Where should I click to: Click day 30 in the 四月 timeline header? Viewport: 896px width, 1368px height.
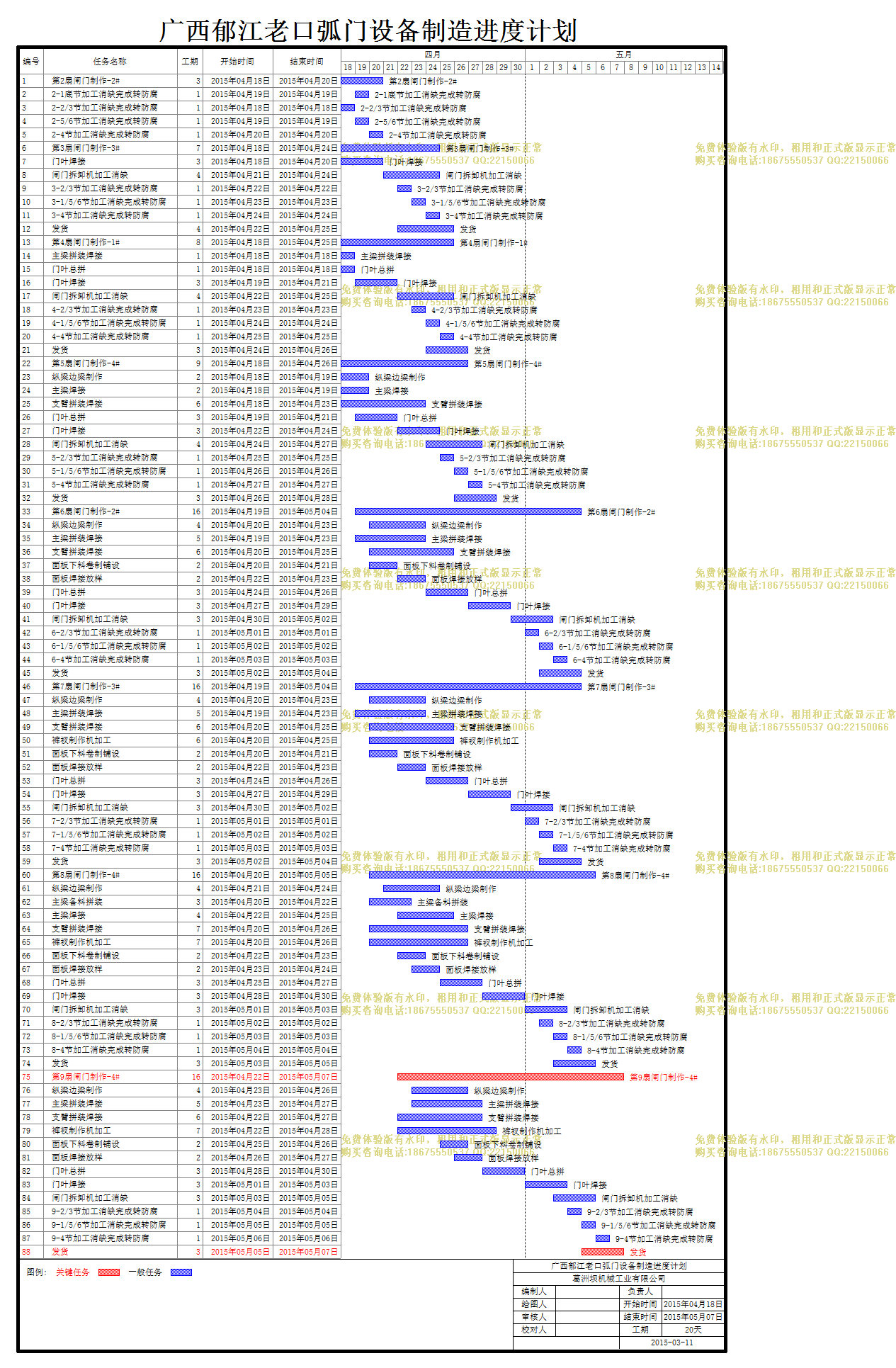[x=518, y=67]
